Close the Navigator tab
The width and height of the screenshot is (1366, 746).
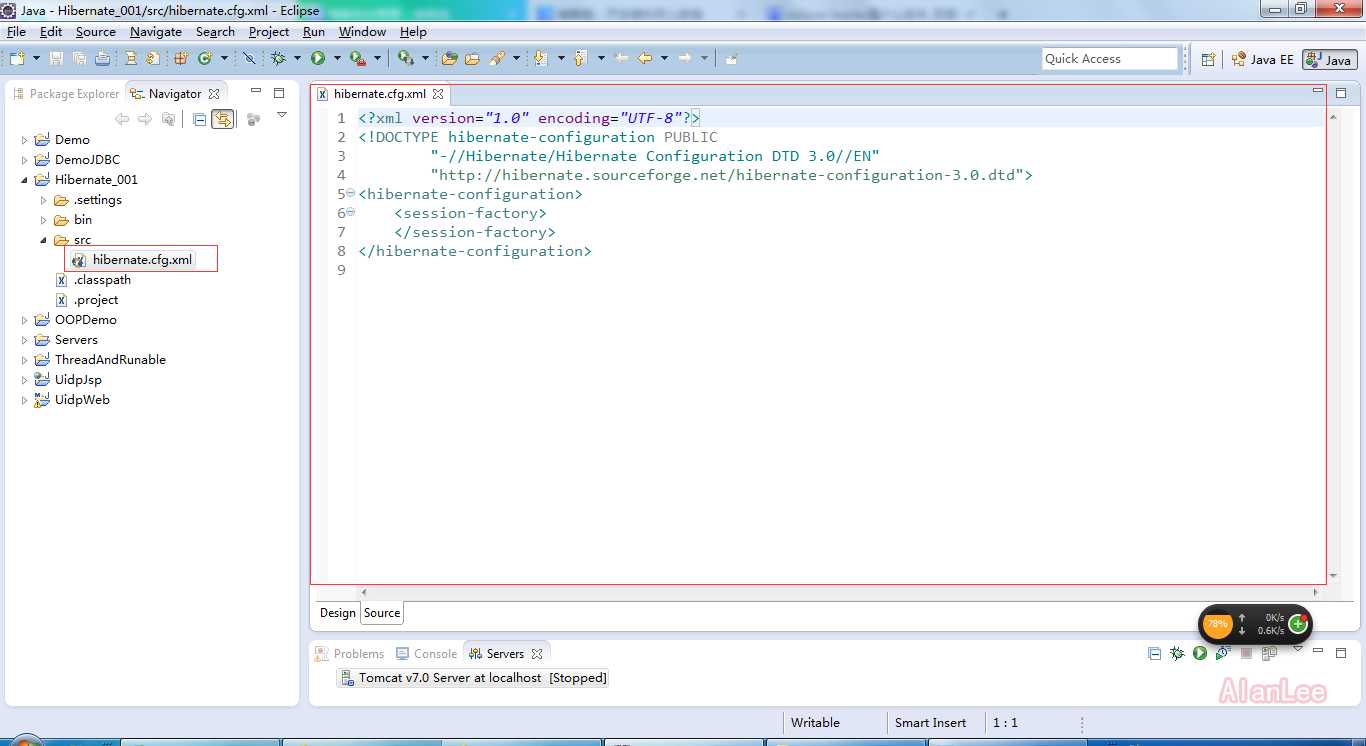click(214, 94)
